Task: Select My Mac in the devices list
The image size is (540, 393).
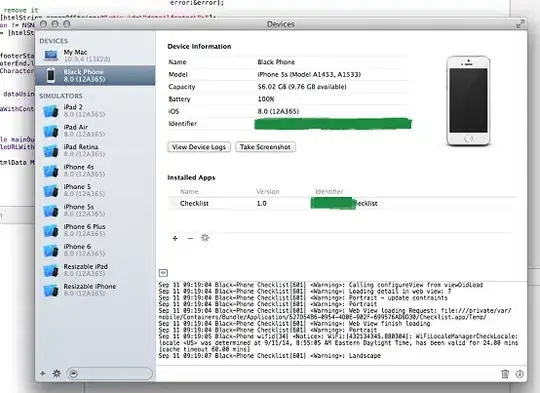Action: tap(95, 55)
